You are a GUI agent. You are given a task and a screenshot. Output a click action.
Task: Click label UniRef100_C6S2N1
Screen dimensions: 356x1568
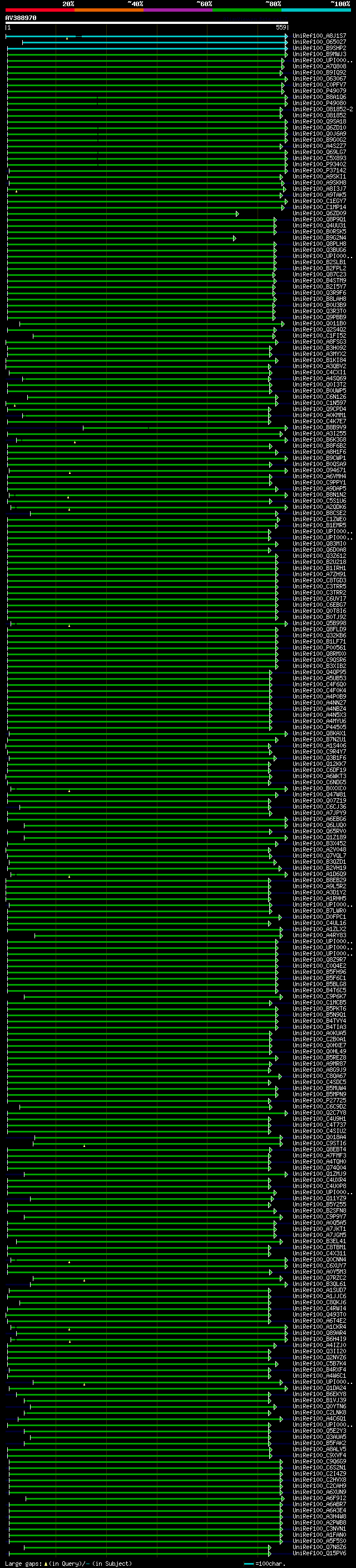(x=319, y=1467)
